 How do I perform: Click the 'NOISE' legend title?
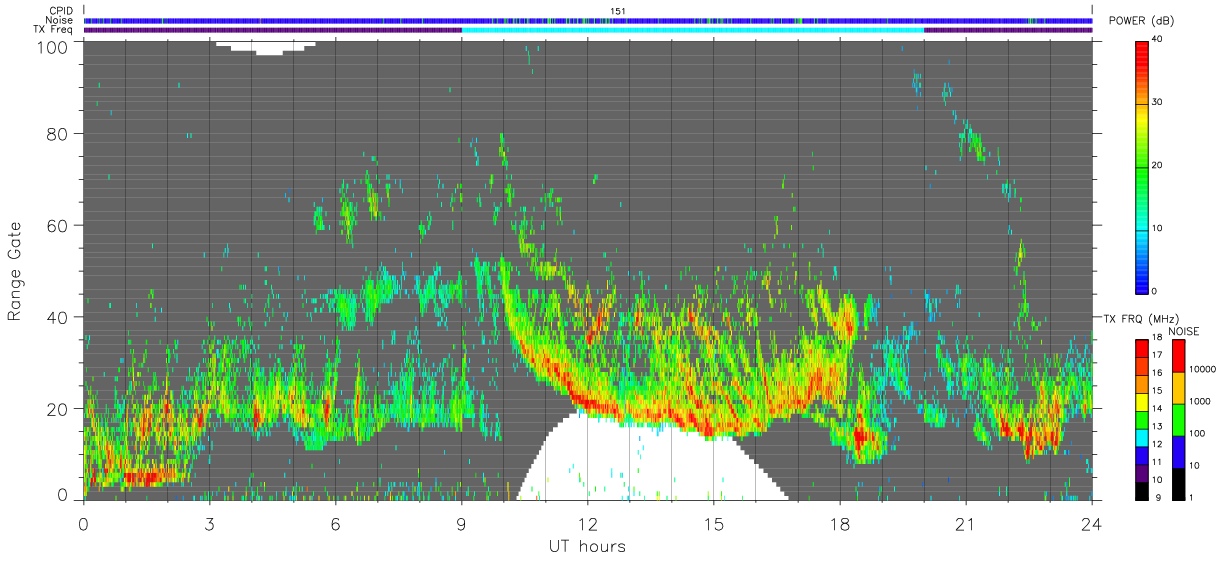pyautogui.click(x=1186, y=330)
